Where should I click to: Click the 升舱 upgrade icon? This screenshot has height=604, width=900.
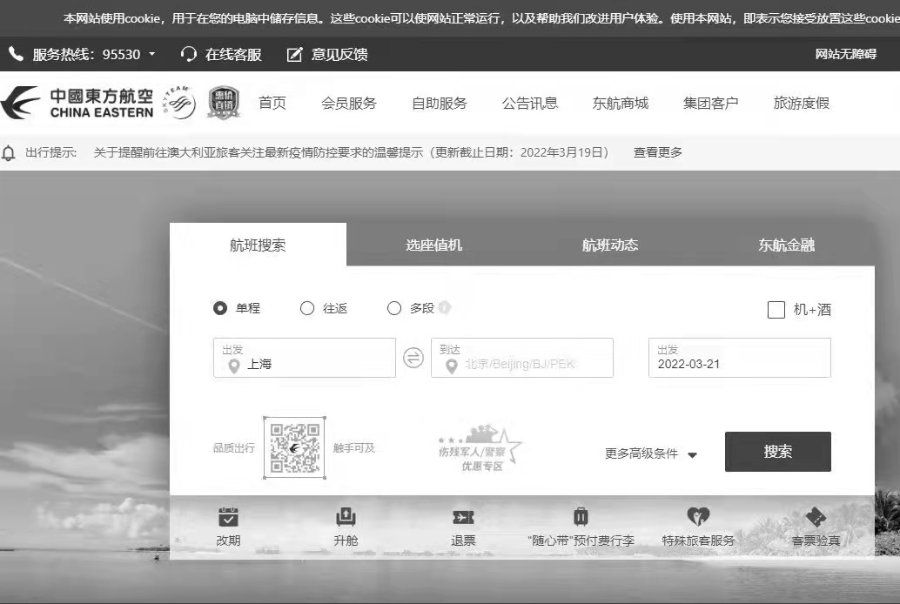346,518
